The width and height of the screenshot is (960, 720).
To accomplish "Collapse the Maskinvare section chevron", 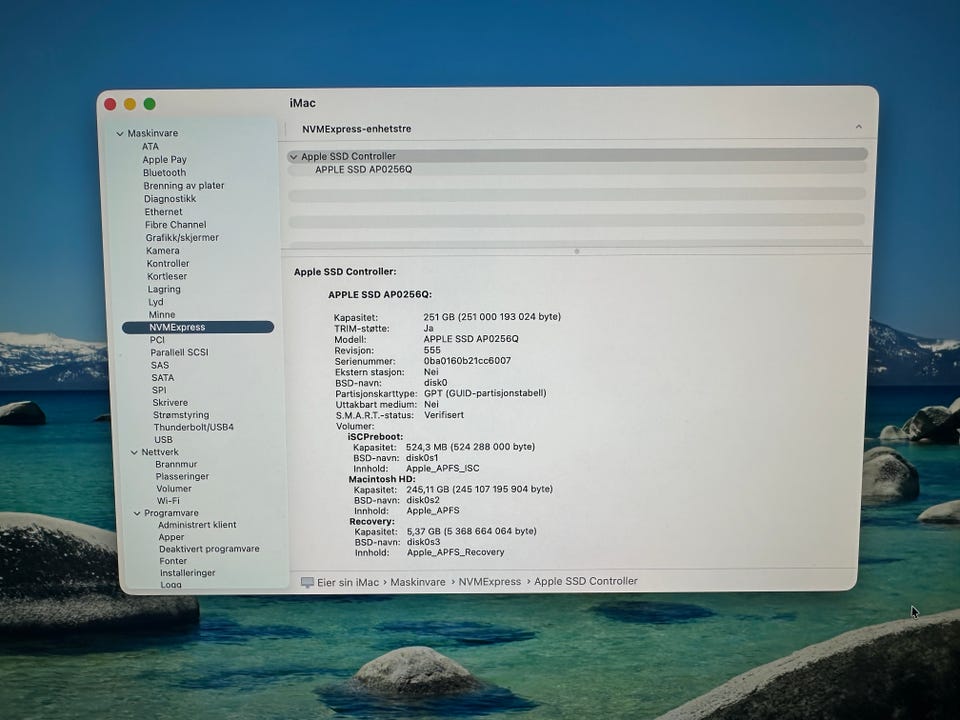I will tap(120, 133).
